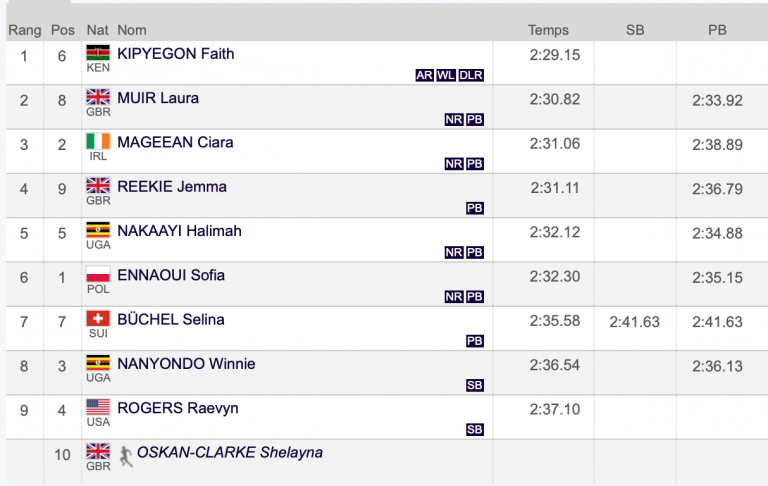Screen dimensions: 768x486
Task: Click the Rang column header
Action: (24, 30)
